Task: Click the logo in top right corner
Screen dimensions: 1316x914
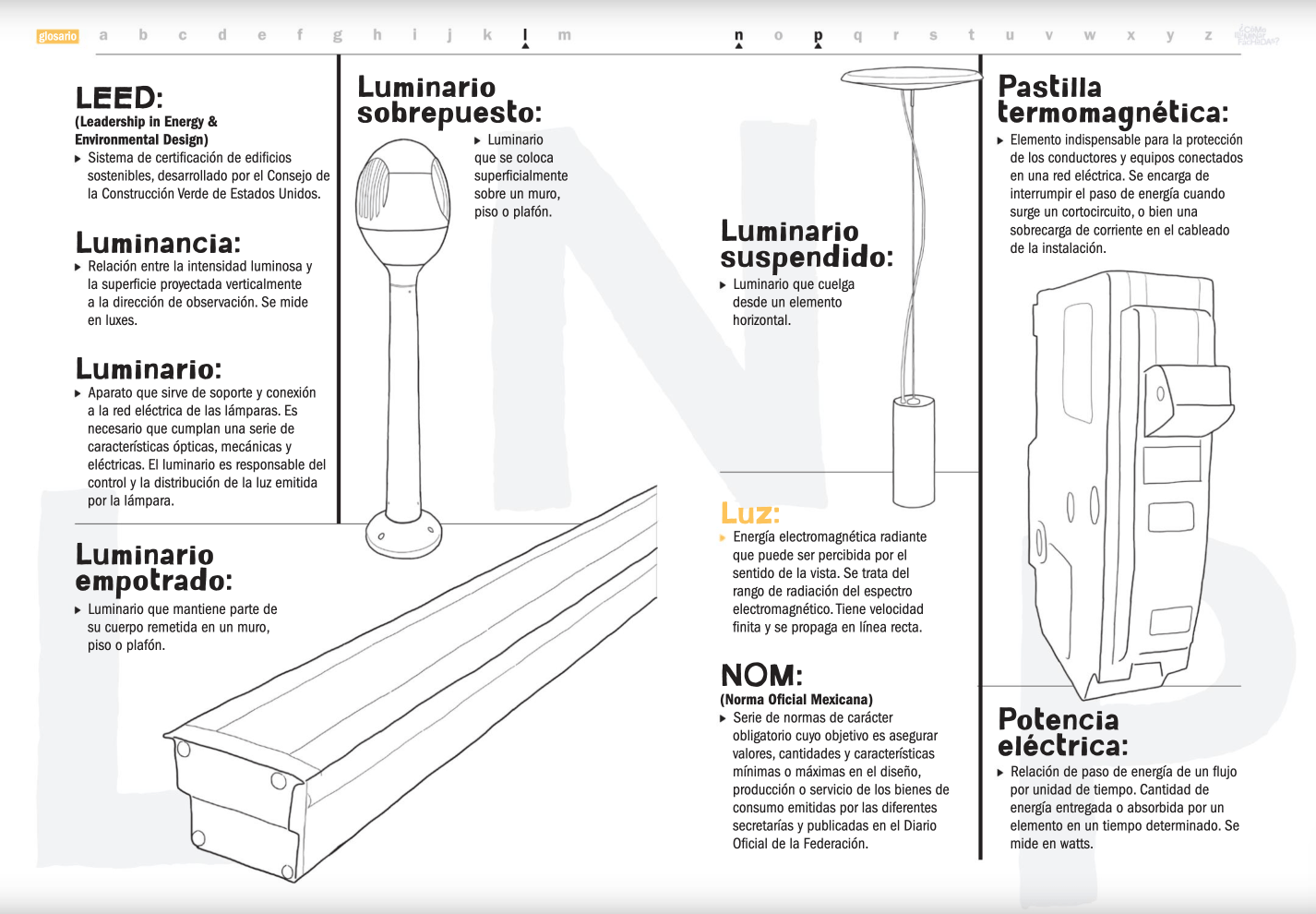Action: 1256,35
